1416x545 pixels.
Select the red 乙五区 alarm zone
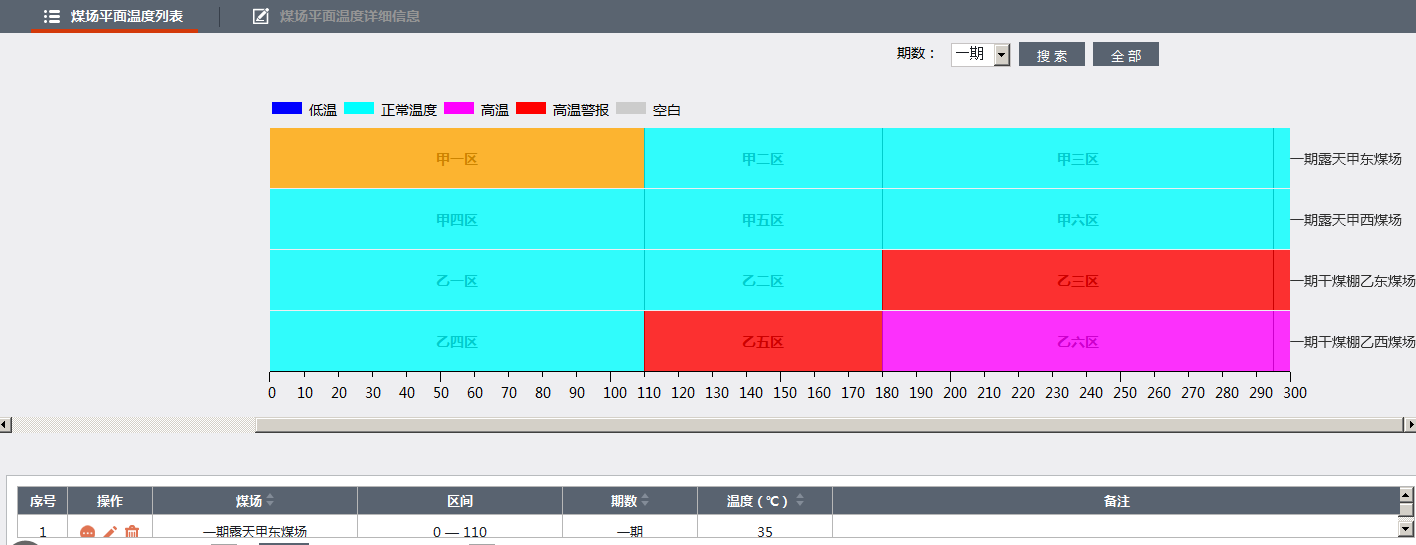coord(762,342)
